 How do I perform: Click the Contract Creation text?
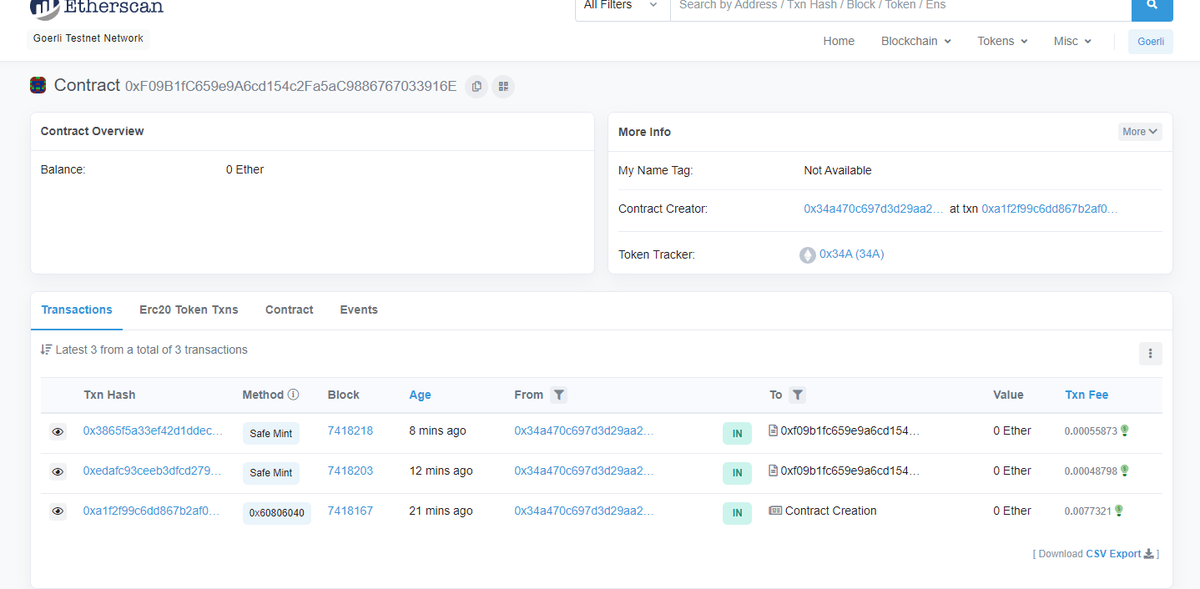pyautogui.click(x=831, y=511)
